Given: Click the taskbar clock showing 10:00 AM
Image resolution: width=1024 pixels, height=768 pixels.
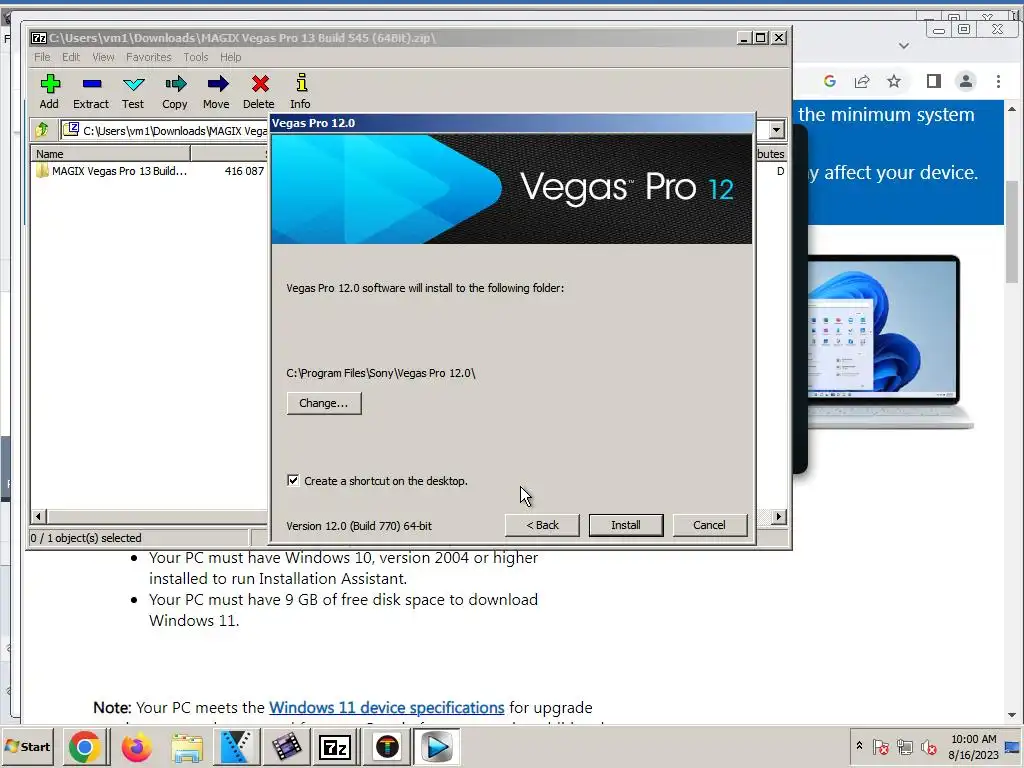Looking at the screenshot, I should point(973,746).
